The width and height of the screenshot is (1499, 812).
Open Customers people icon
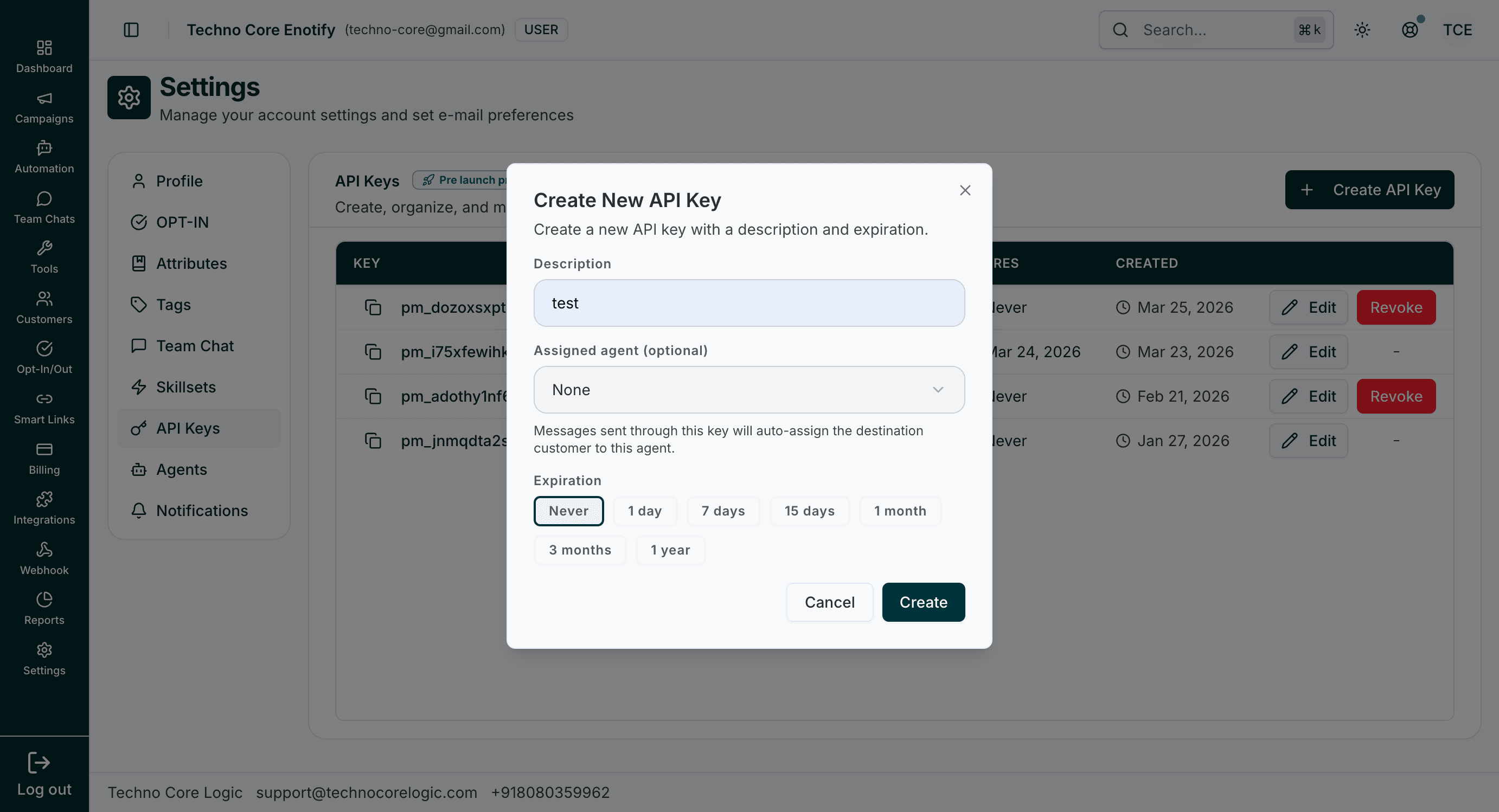44,299
